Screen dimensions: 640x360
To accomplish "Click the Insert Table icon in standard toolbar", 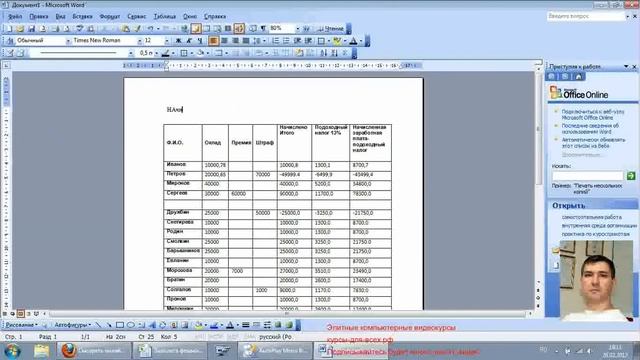I will pos(207,29).
